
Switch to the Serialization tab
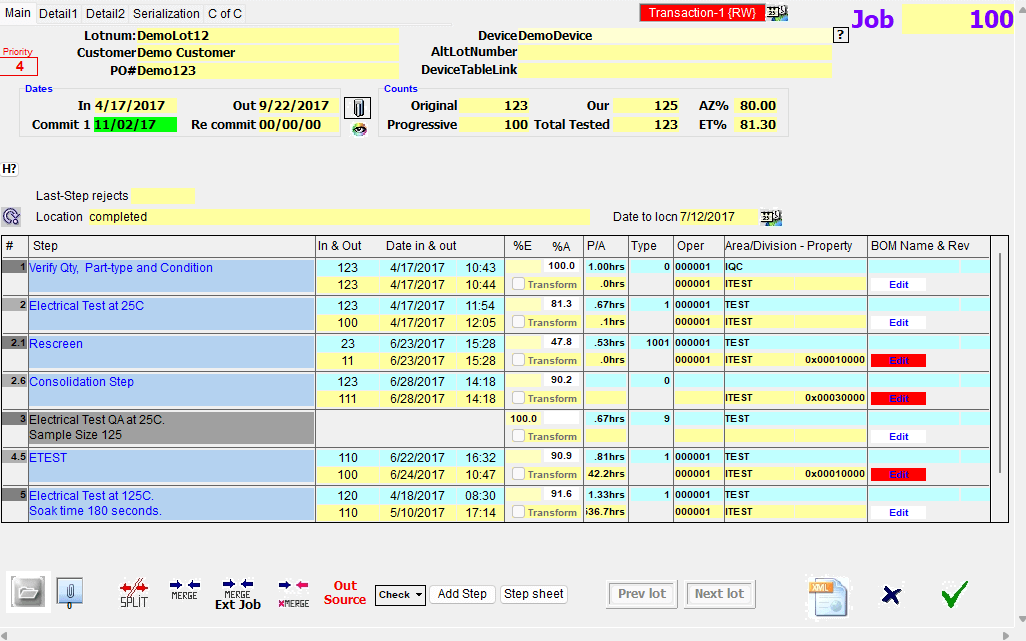pos(166,14)
